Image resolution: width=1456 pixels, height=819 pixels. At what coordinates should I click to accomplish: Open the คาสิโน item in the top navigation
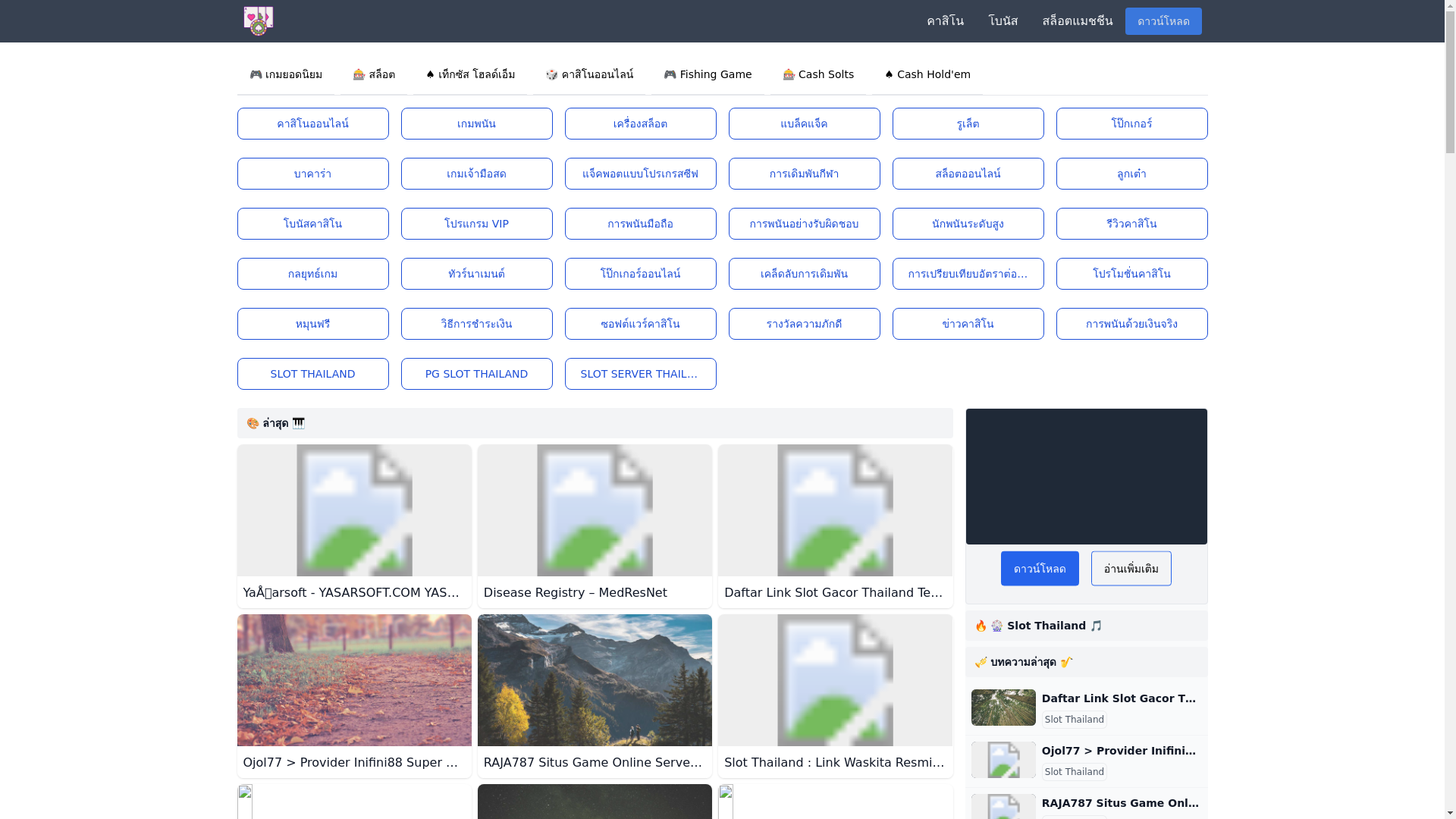[x=945, y=21]
